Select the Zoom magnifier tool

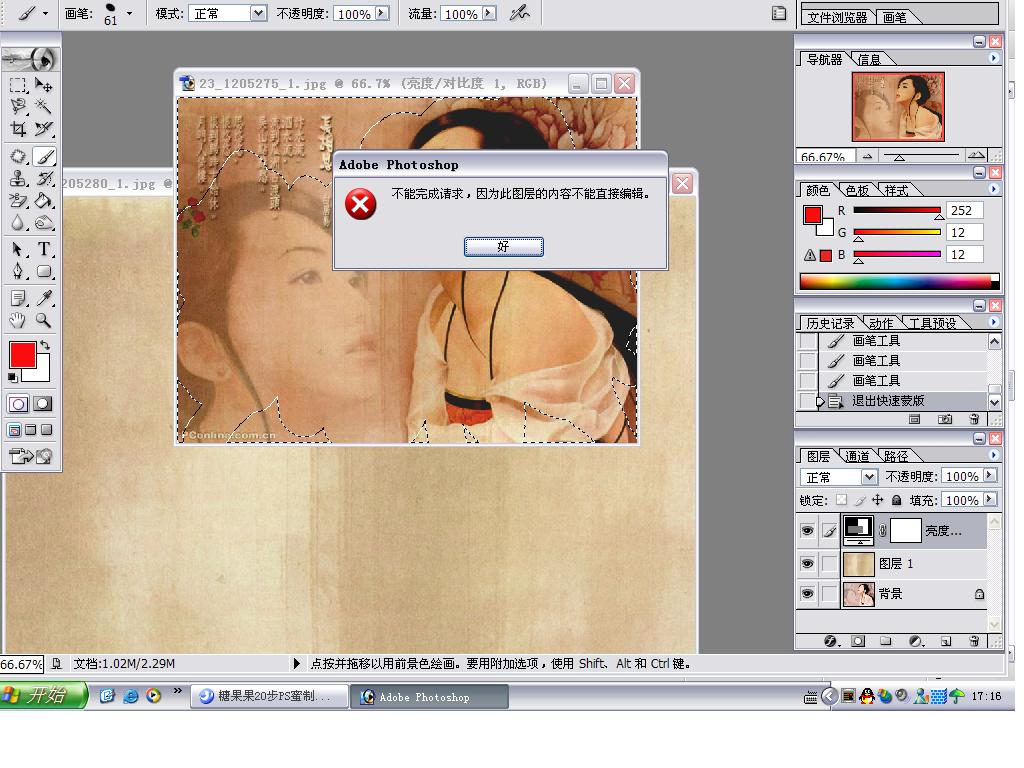pyautogui.click(x=44, y=320)
